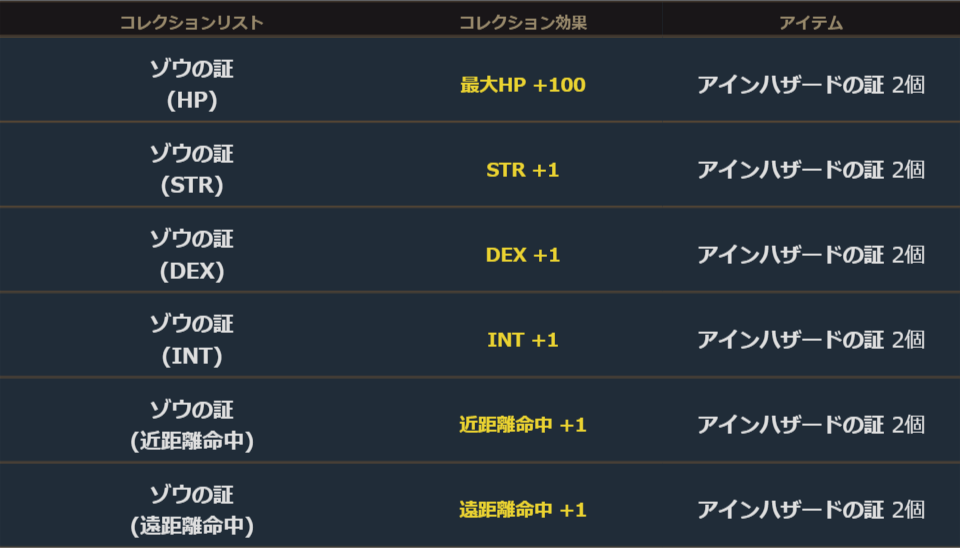Click the コレクション効果 column header
Viewport: 960px width, 548px height.
(522, 23)
